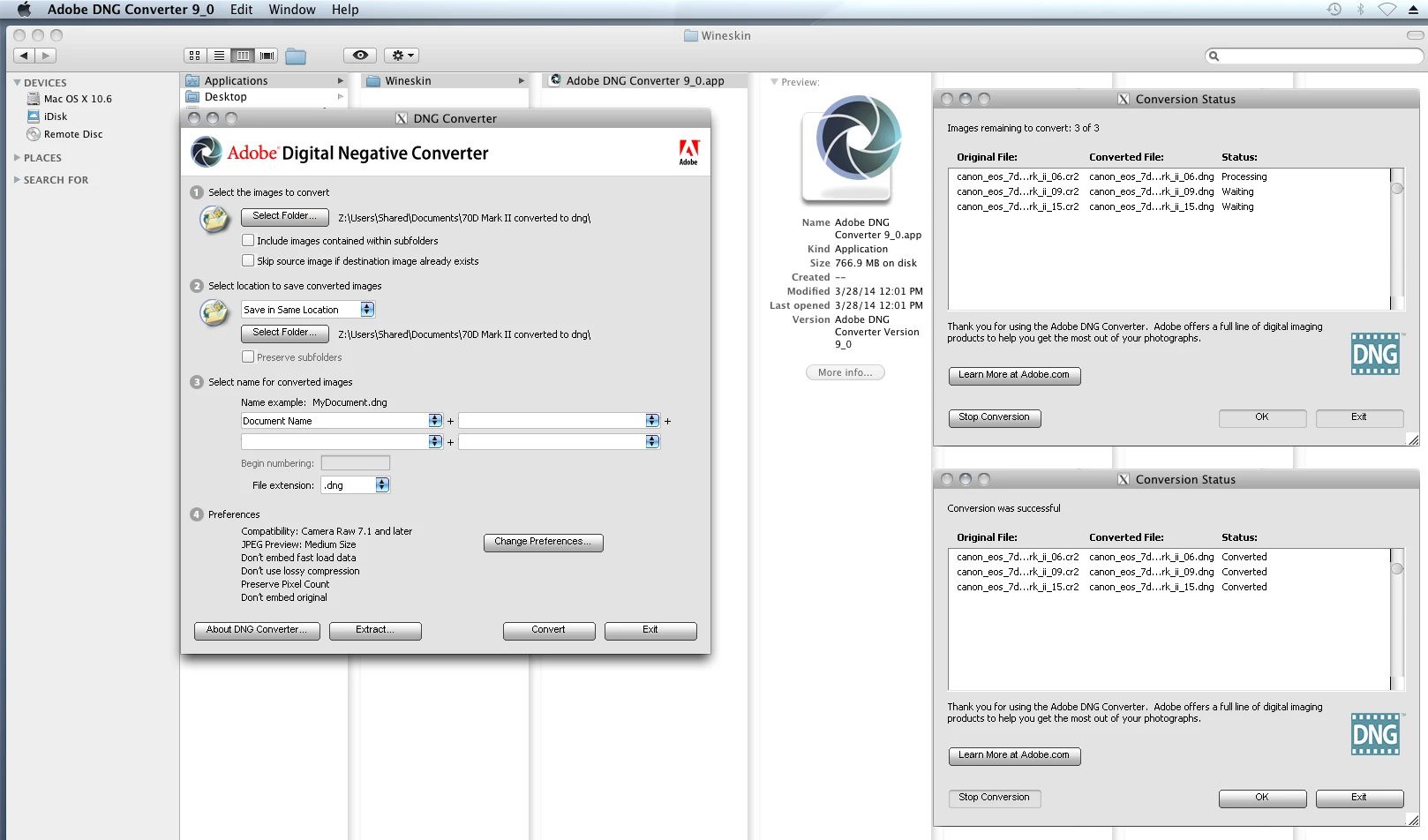Enable Include images contained within subfolders
This screenshot has width=1428, height=840.
pyautogui.click(x=248, y=240)
